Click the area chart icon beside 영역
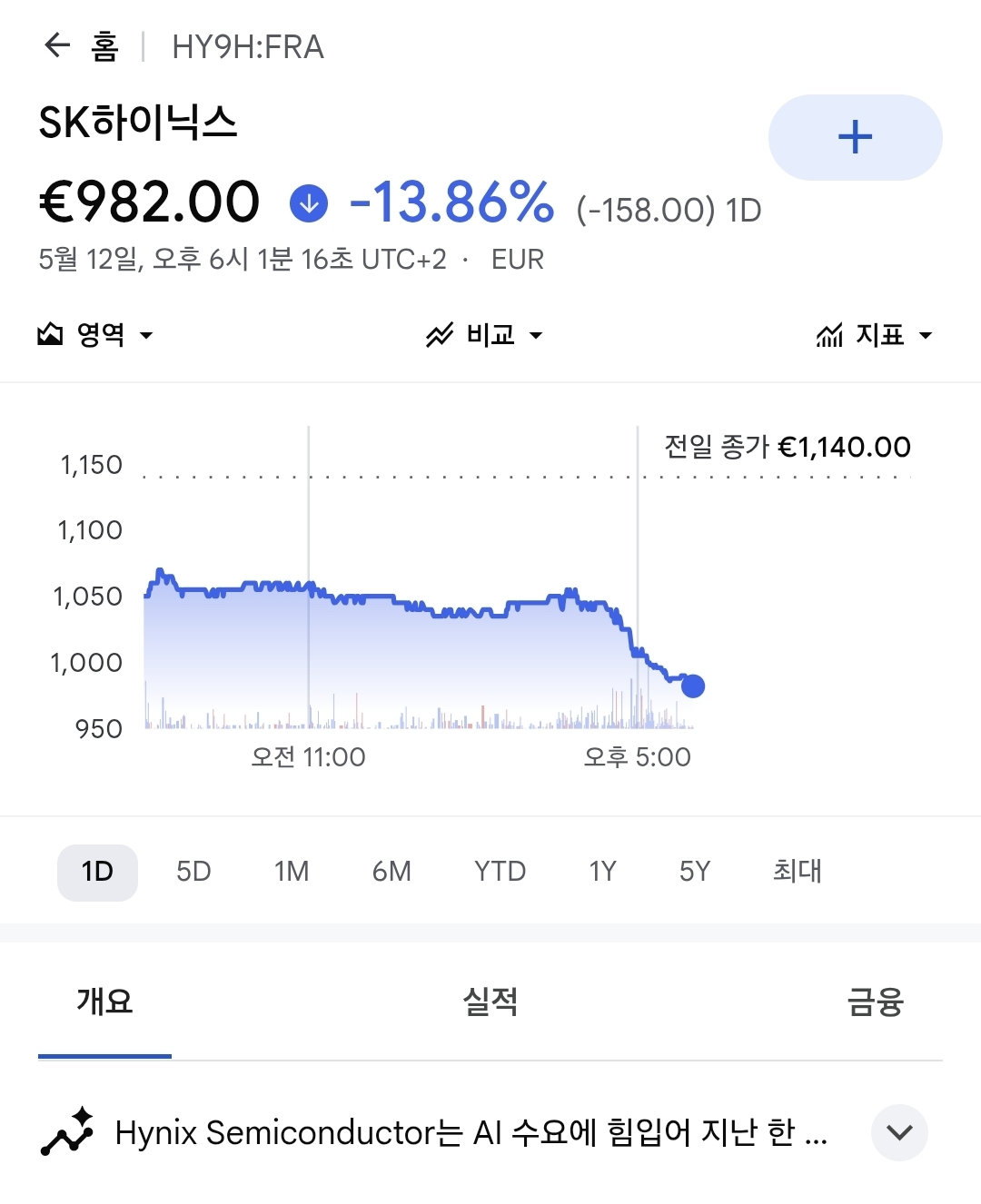 click(x=50, y=335)
